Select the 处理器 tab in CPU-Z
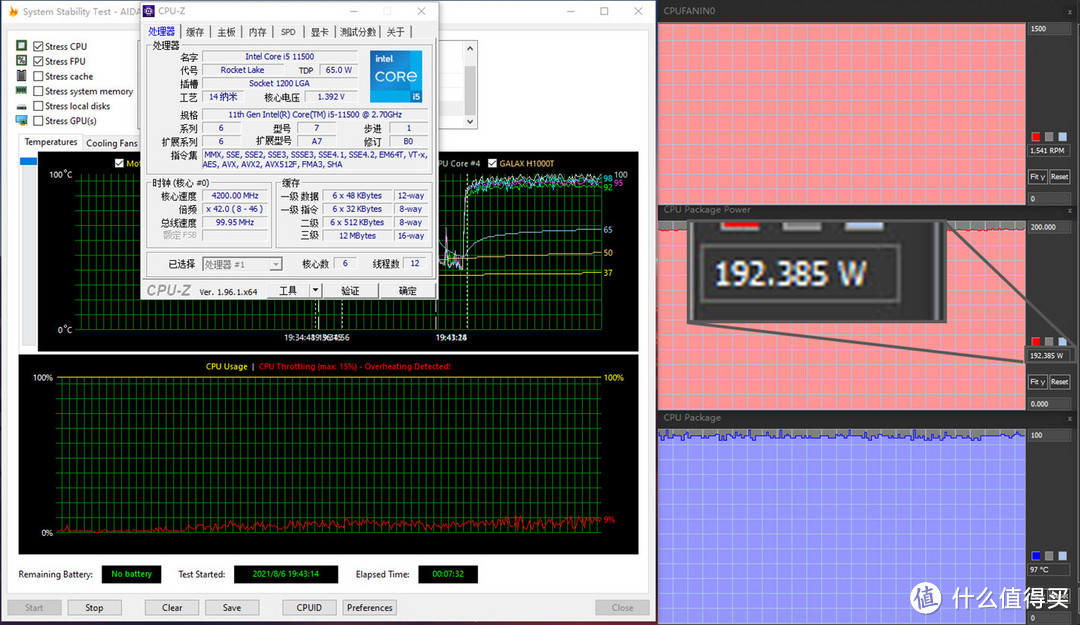Image resolution: width=1080 pixels, height=625 pixels. click(162, 32)
